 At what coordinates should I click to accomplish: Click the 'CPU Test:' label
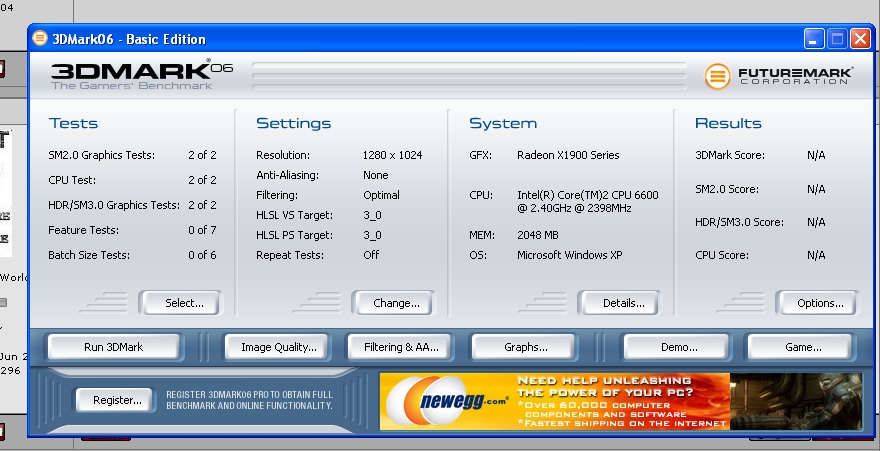point(72,180)
